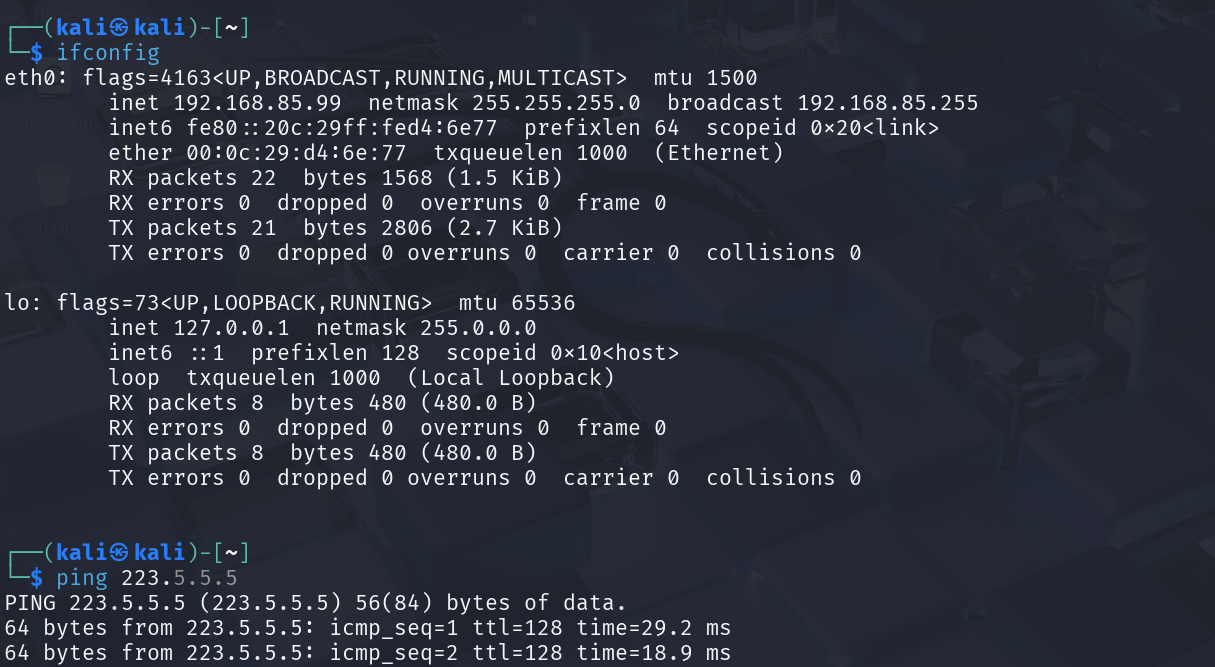Click the ifconfig command text

(x=108, y=52)
